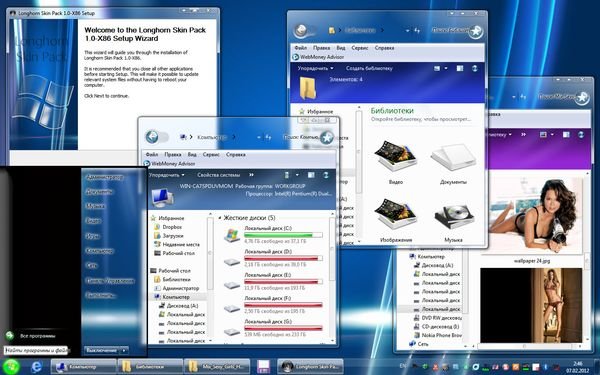The height and width of the screenshot is (375, 600).
Task: Select the Локальный диск (G:) drive icon
Action: click(232, 332)
